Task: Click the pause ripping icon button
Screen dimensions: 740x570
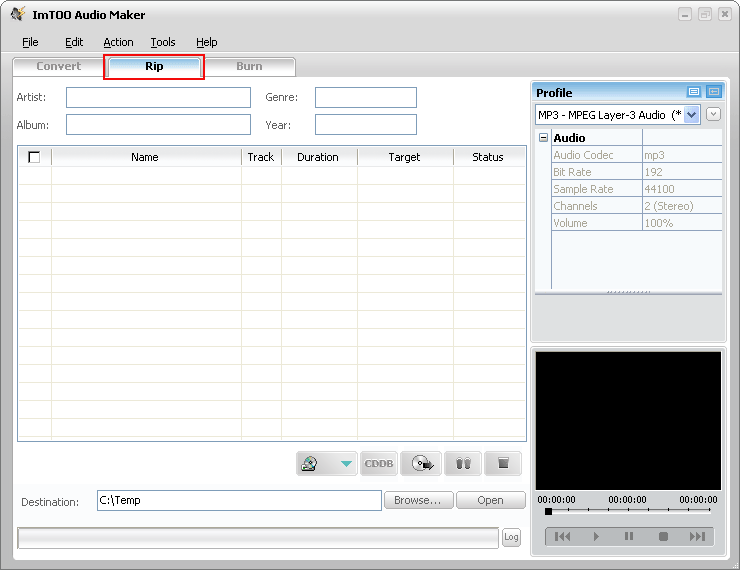Action: point(463,464)
